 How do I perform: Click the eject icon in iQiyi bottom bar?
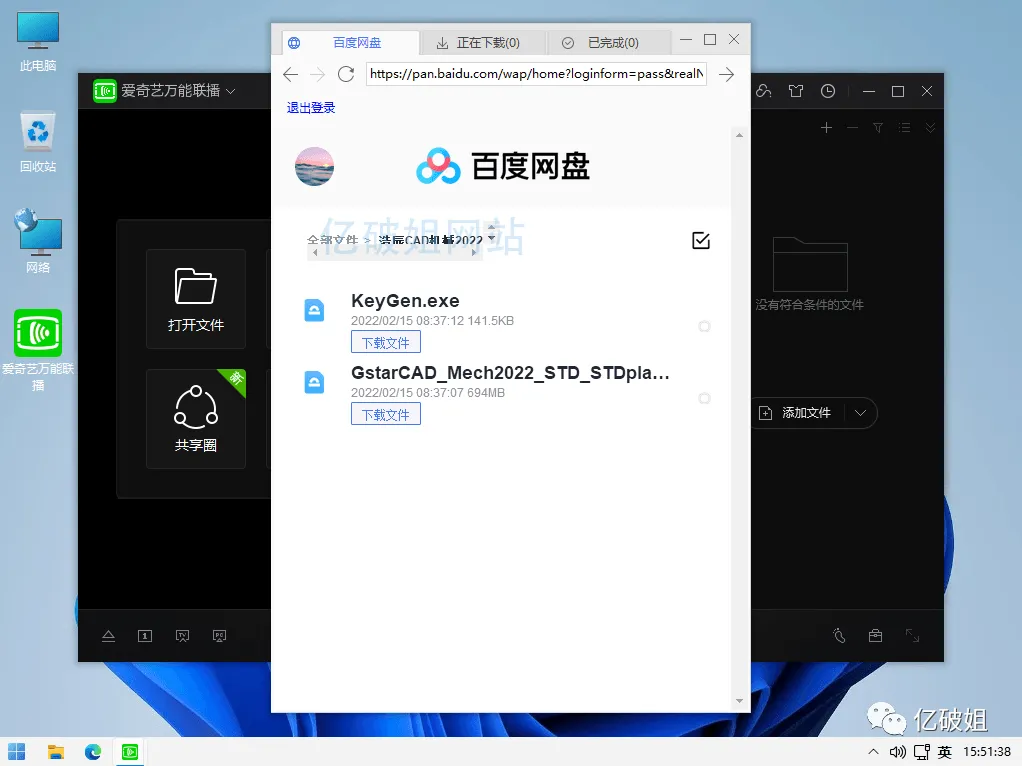tap(108, 636)
